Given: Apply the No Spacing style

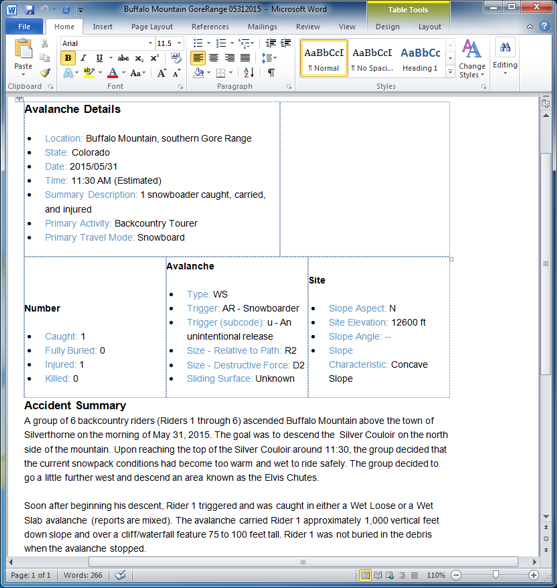Looking at the screenshot, I should click(x=372, y=58).
